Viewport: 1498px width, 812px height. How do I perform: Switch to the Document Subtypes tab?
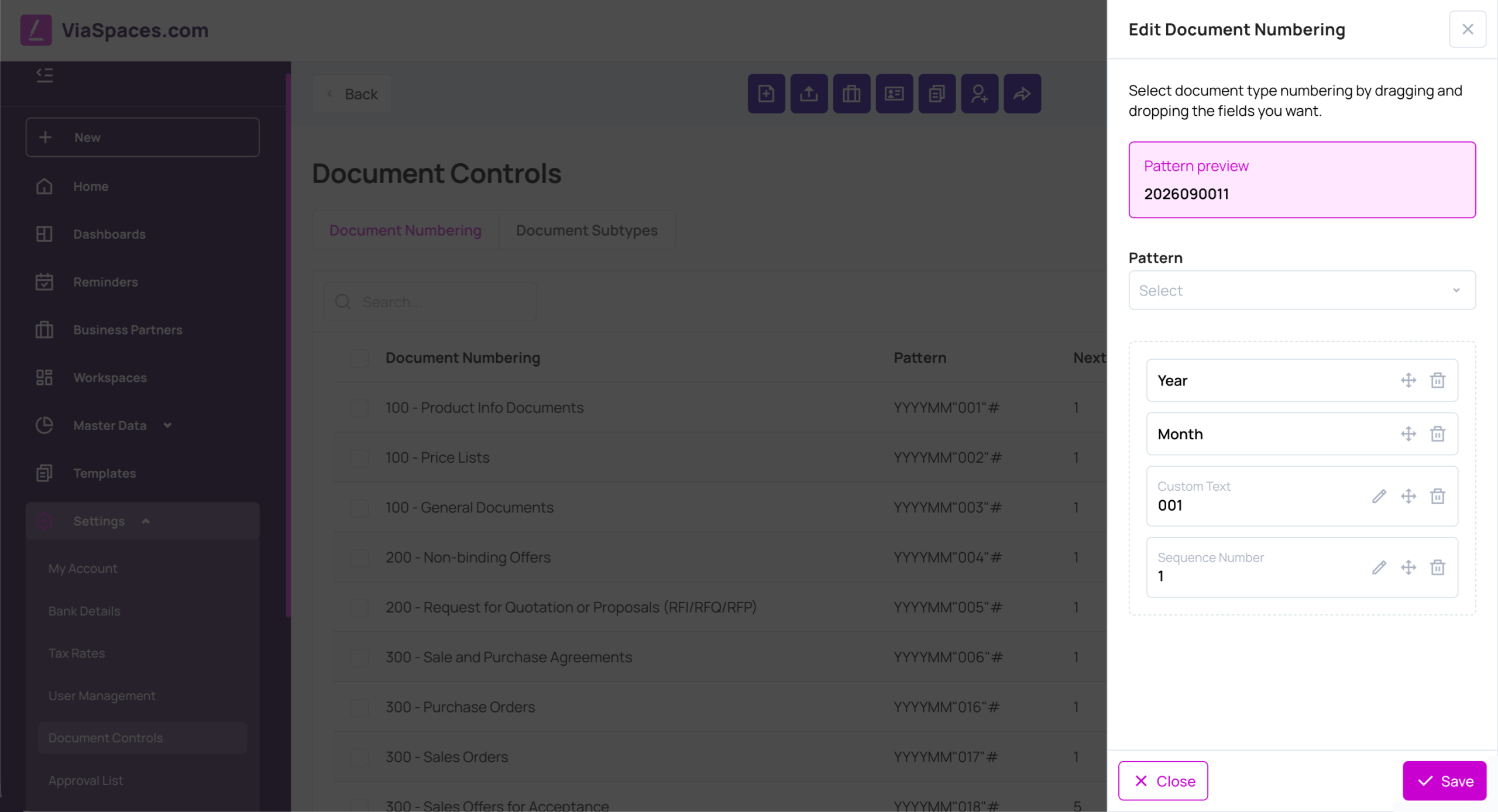586,230
